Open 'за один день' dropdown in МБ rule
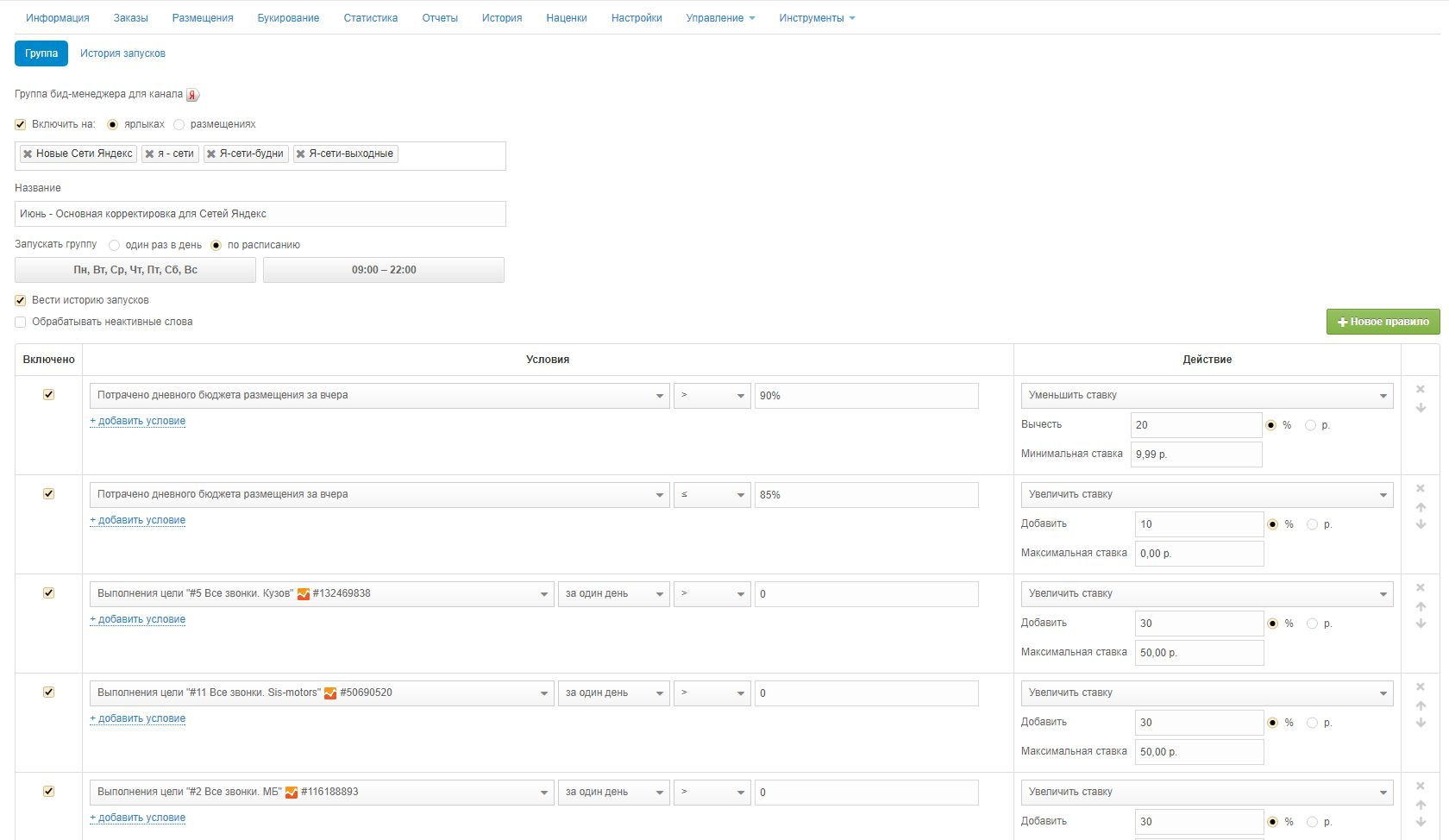Image resolution: width=1449 pixels, height=840 pixels. (x=614, y=793)
